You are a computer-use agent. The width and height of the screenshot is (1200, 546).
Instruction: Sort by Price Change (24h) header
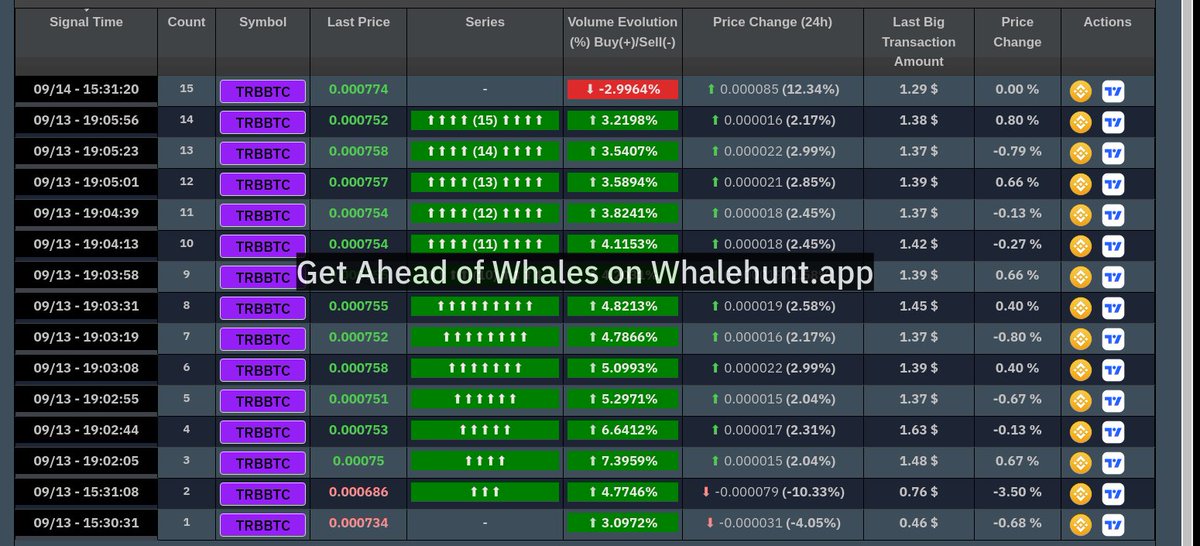pyautogui.click(x=771, y=22)
